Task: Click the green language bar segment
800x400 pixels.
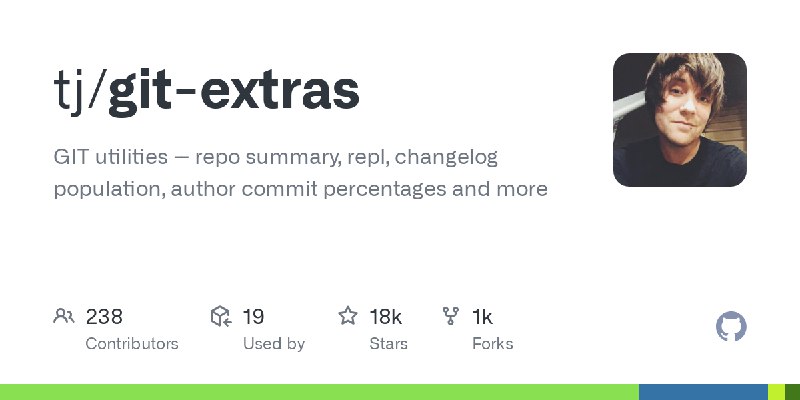Action: pos(319,392)
